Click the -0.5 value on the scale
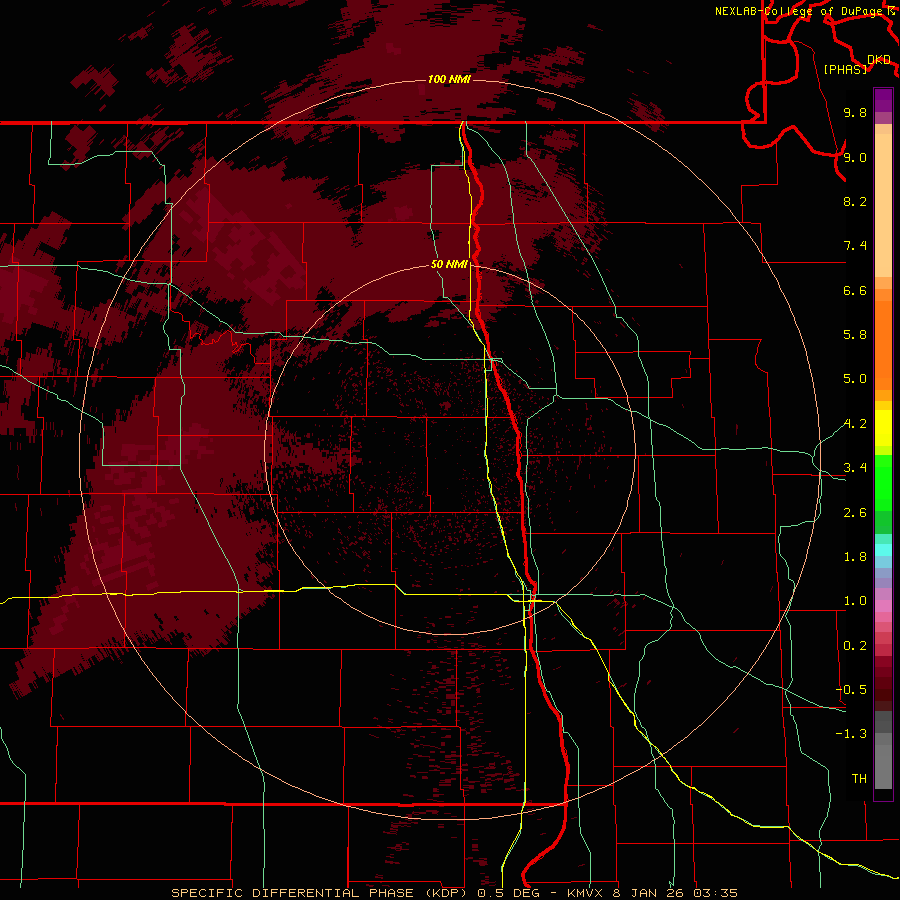Screen dimensions: 900x900 point(851,690)
